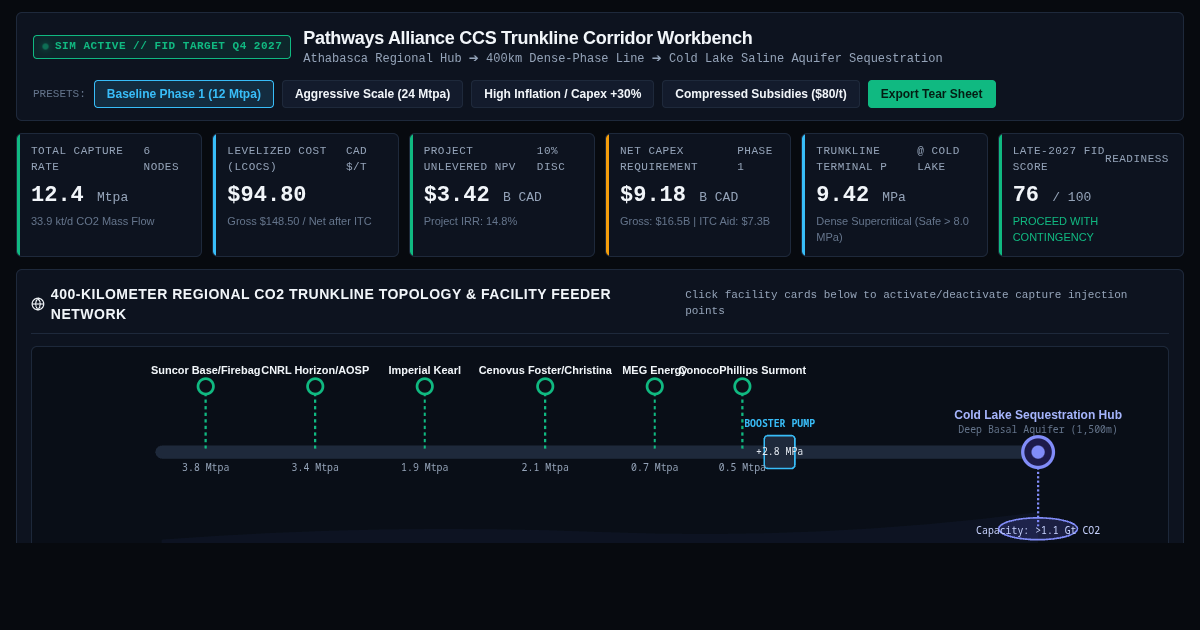
Task: Click Deep Basal Aquifer (1,500m) label
Action: 1038,430
